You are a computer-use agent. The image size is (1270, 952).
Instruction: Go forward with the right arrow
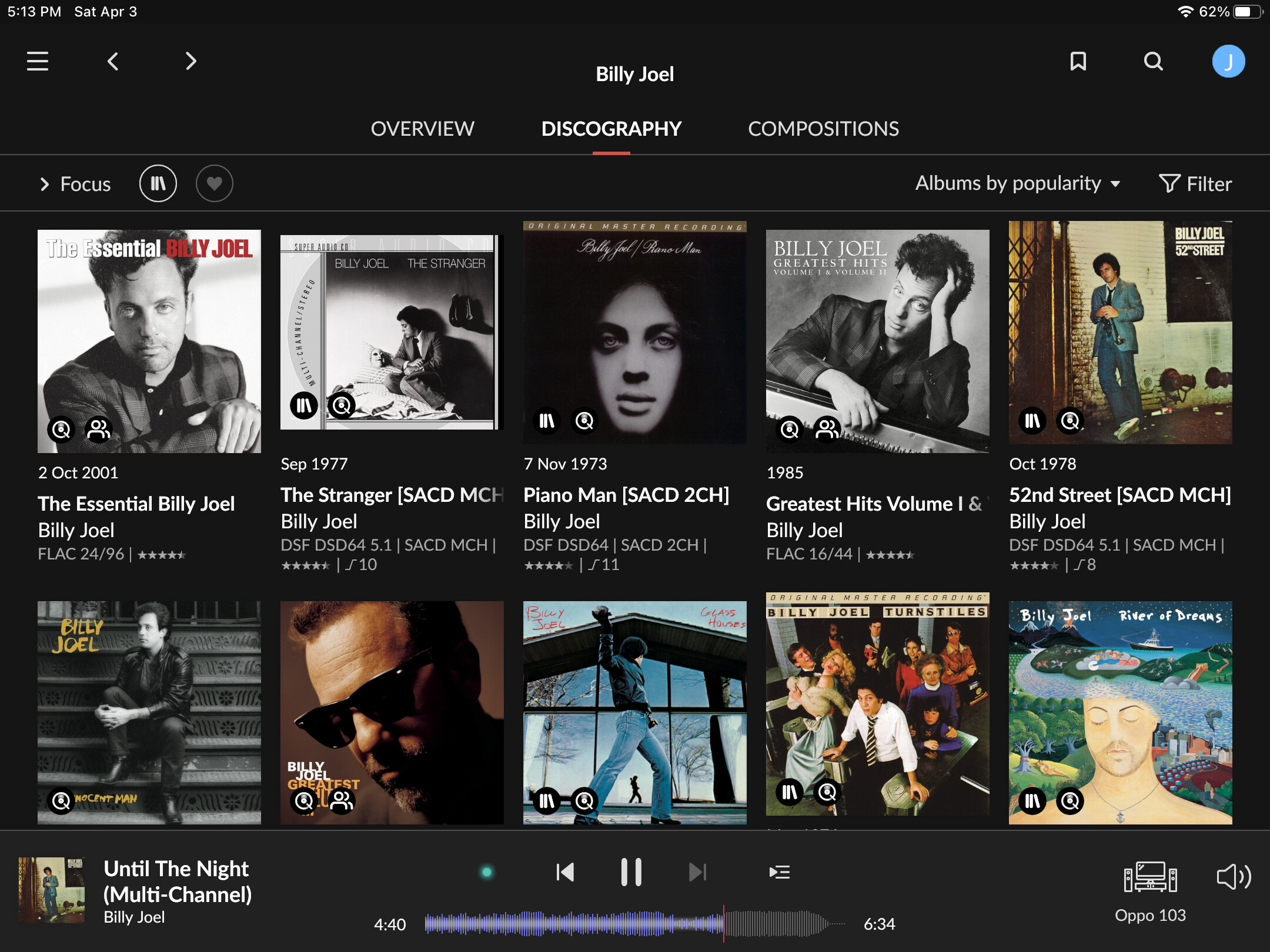[x=190, y=61]
